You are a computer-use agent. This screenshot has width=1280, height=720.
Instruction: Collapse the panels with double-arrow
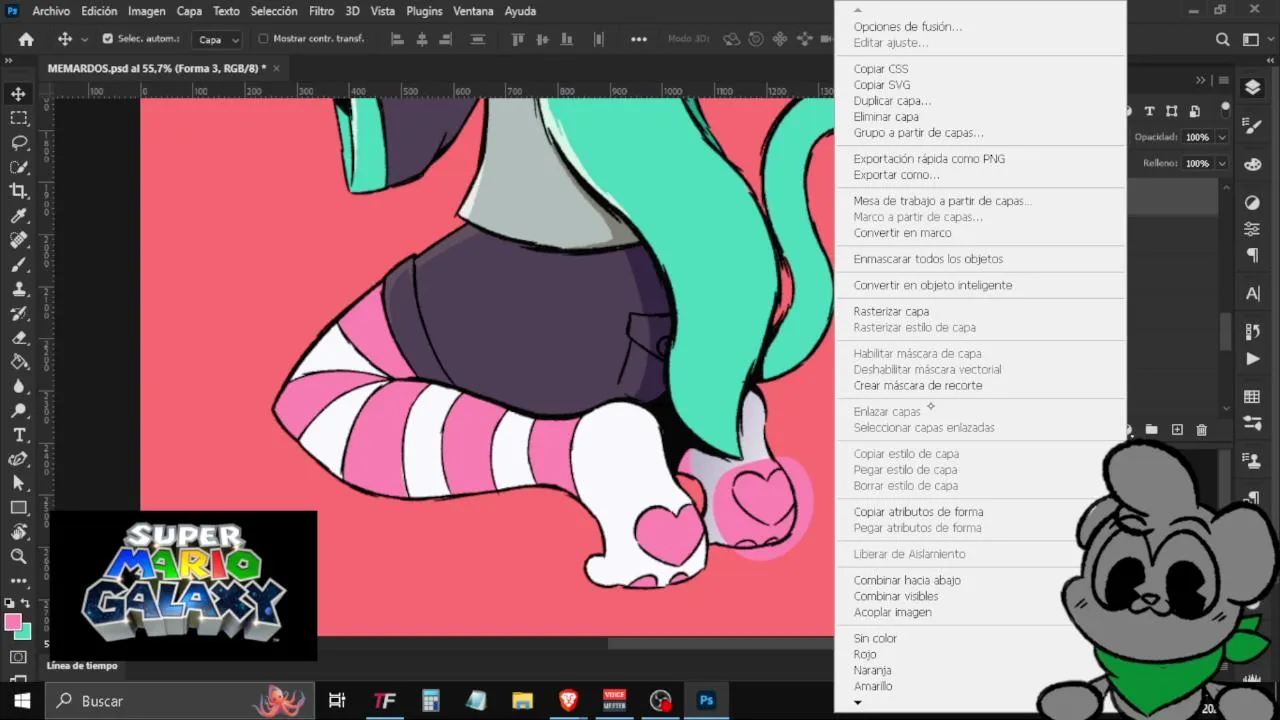[1201, 80]
